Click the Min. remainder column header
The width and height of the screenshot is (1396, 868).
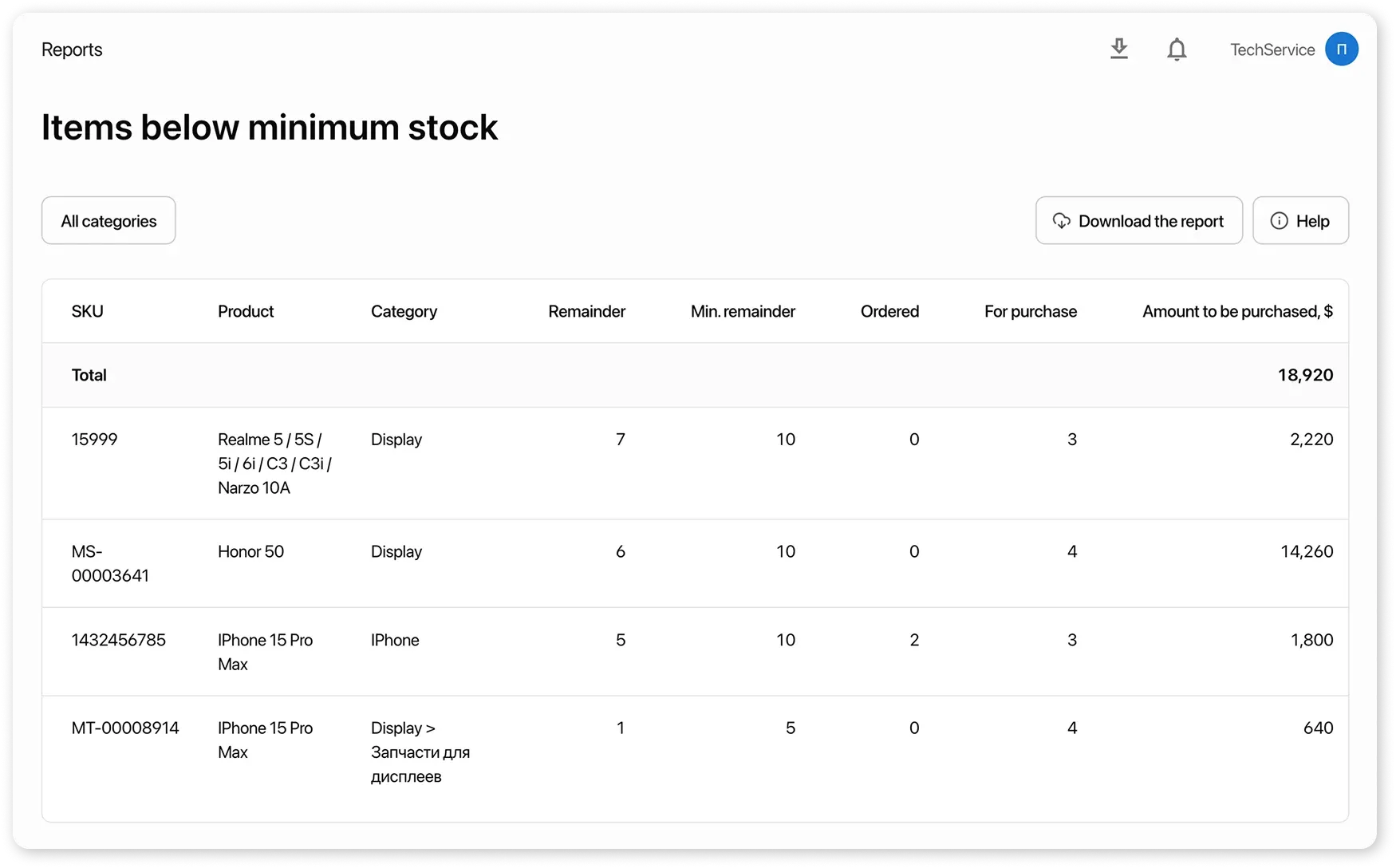point(743,311)
